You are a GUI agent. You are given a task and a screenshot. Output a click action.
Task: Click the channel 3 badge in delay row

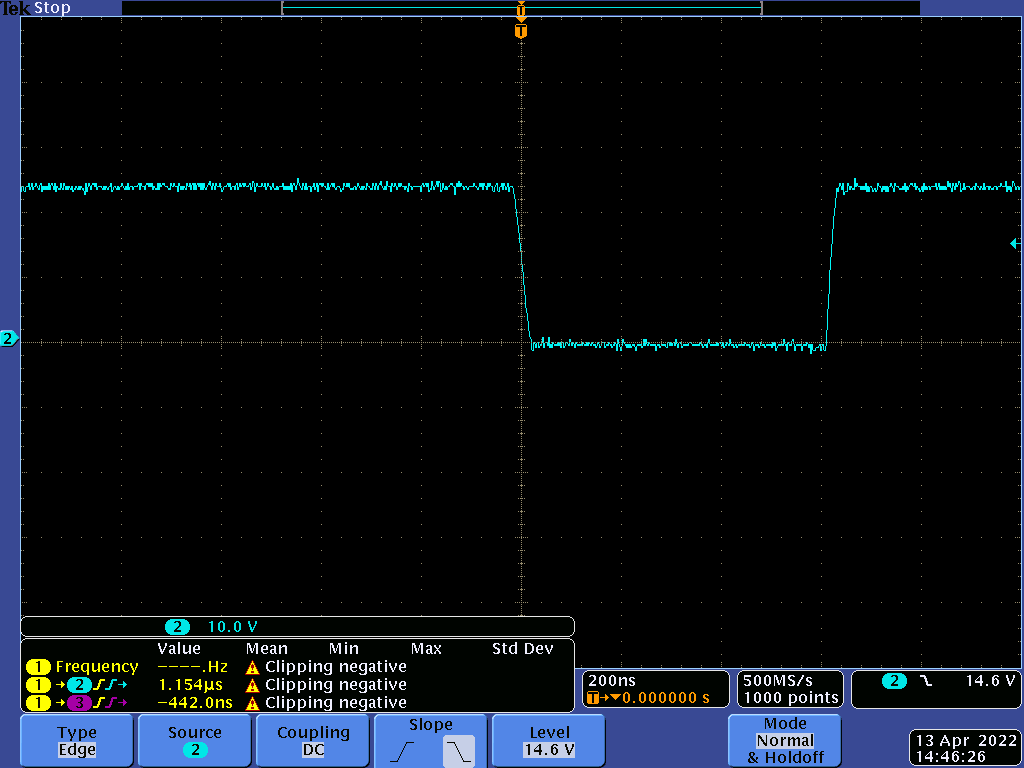coord(79,703)
